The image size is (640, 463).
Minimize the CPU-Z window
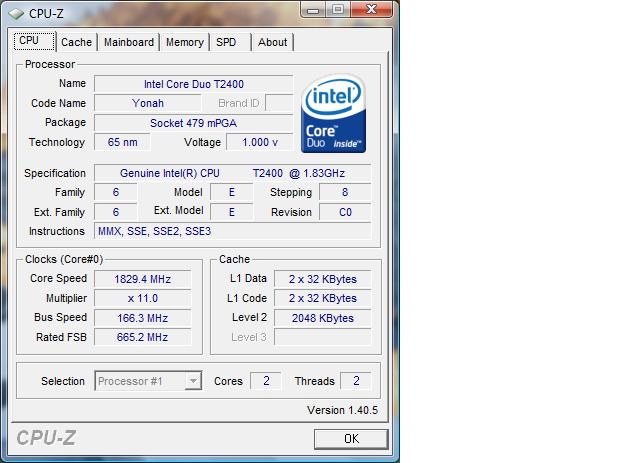[313, 10]
